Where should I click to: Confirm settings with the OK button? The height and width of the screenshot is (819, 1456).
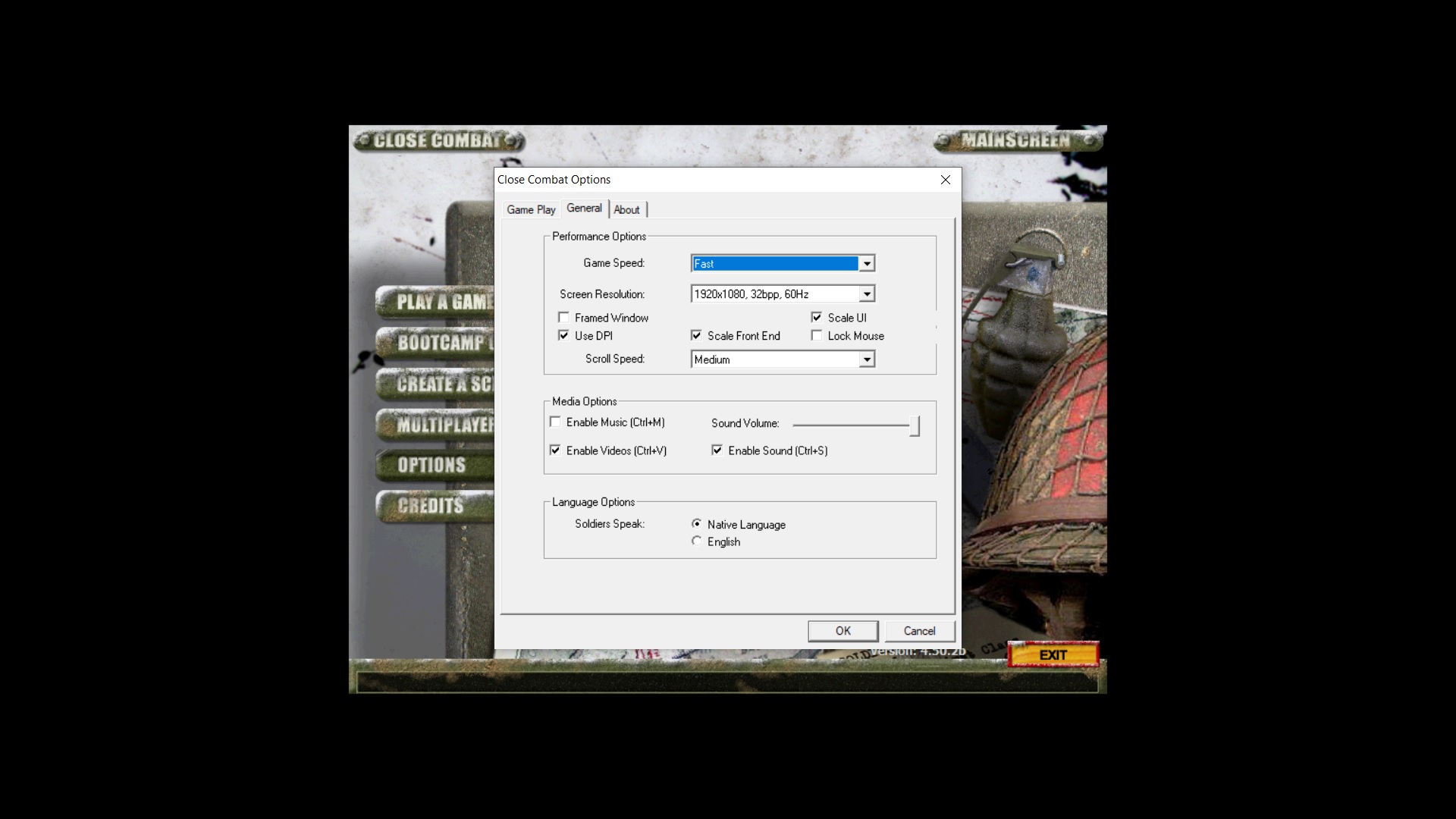click(843, 631)
